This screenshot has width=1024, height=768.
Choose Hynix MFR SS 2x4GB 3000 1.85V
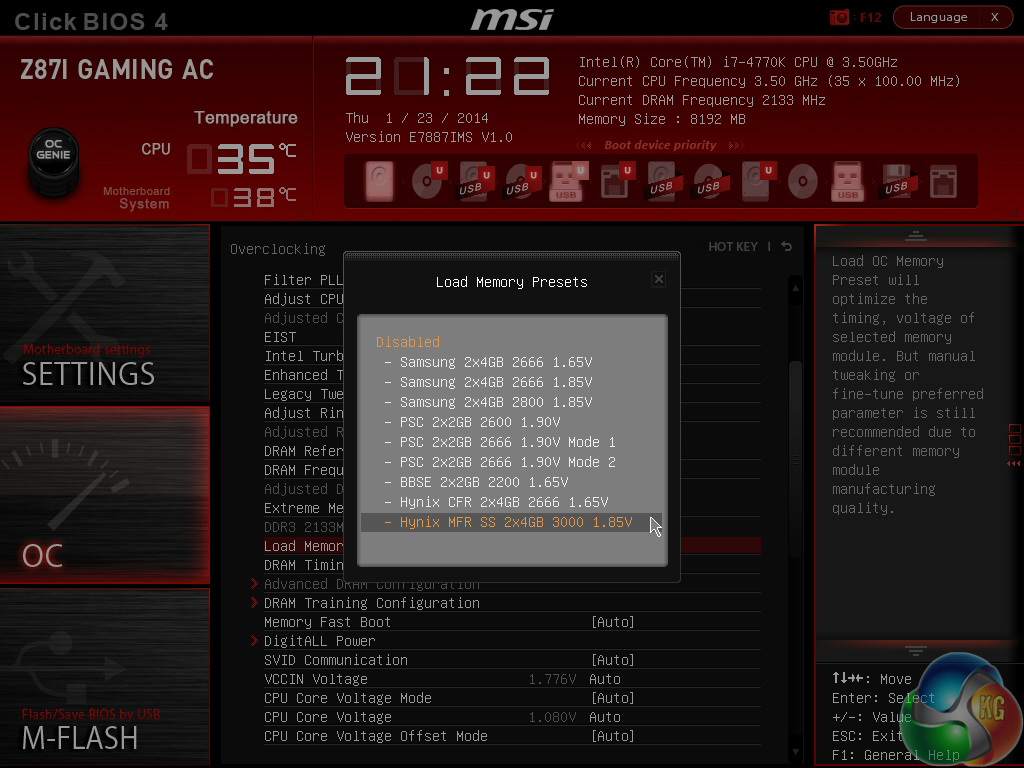tap(512, 522)
